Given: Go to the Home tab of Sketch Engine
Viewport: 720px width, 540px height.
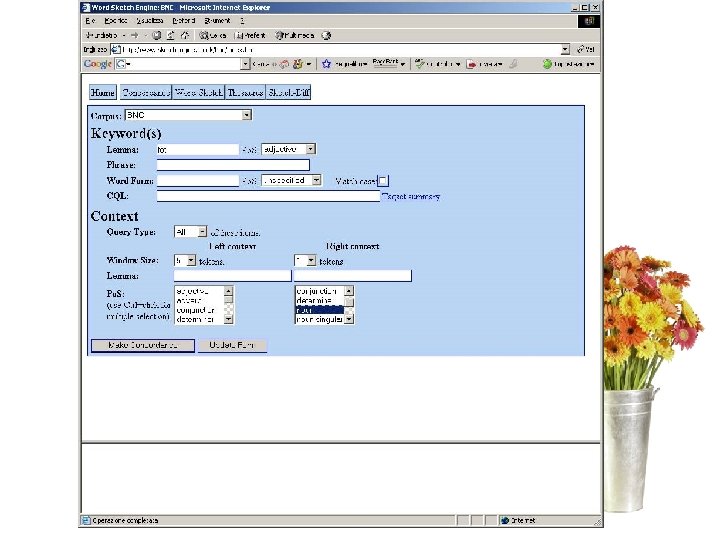Looking at the screenshot, I should tap(103, 92).
